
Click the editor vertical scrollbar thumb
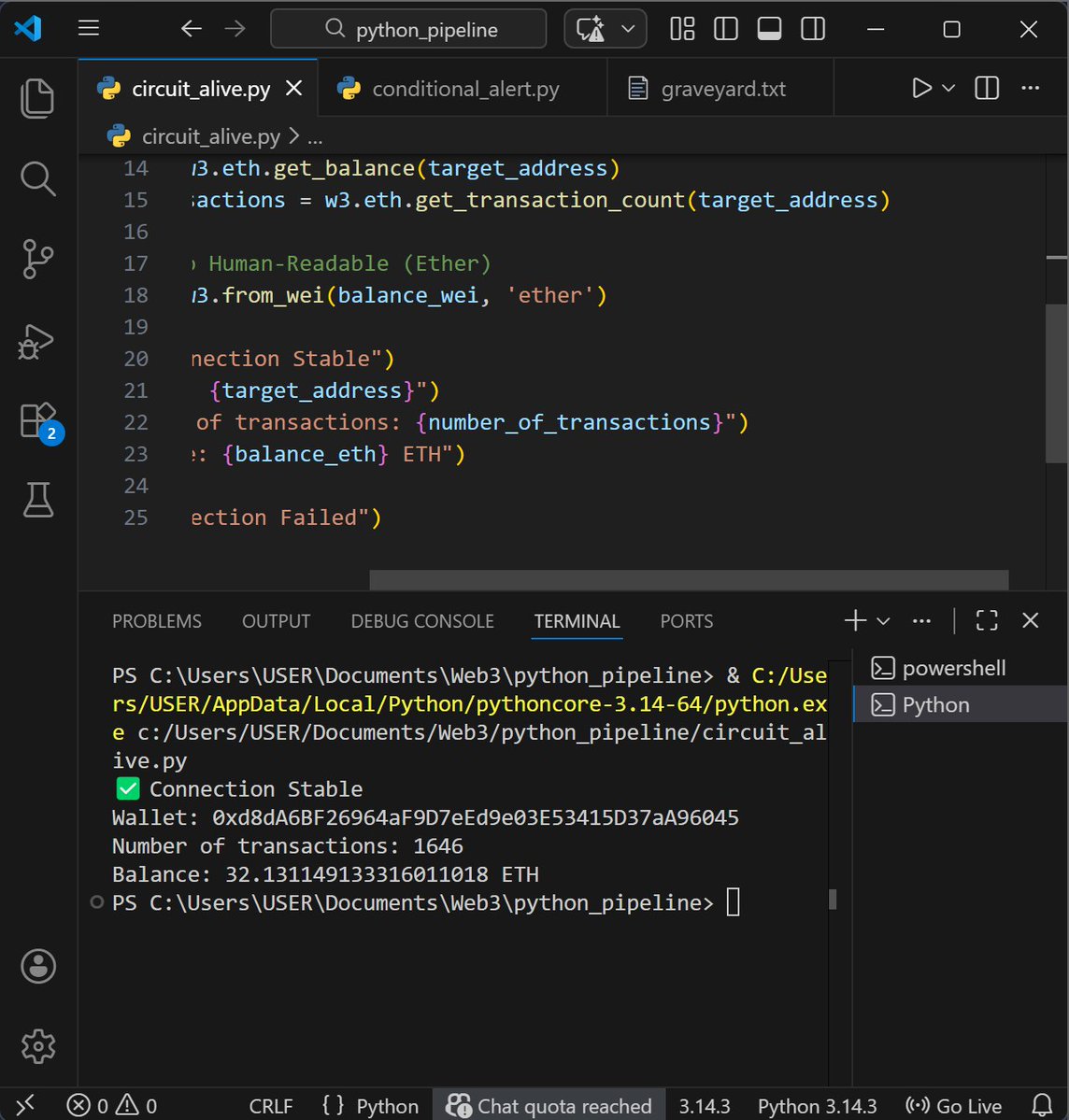pos(1056,384)
